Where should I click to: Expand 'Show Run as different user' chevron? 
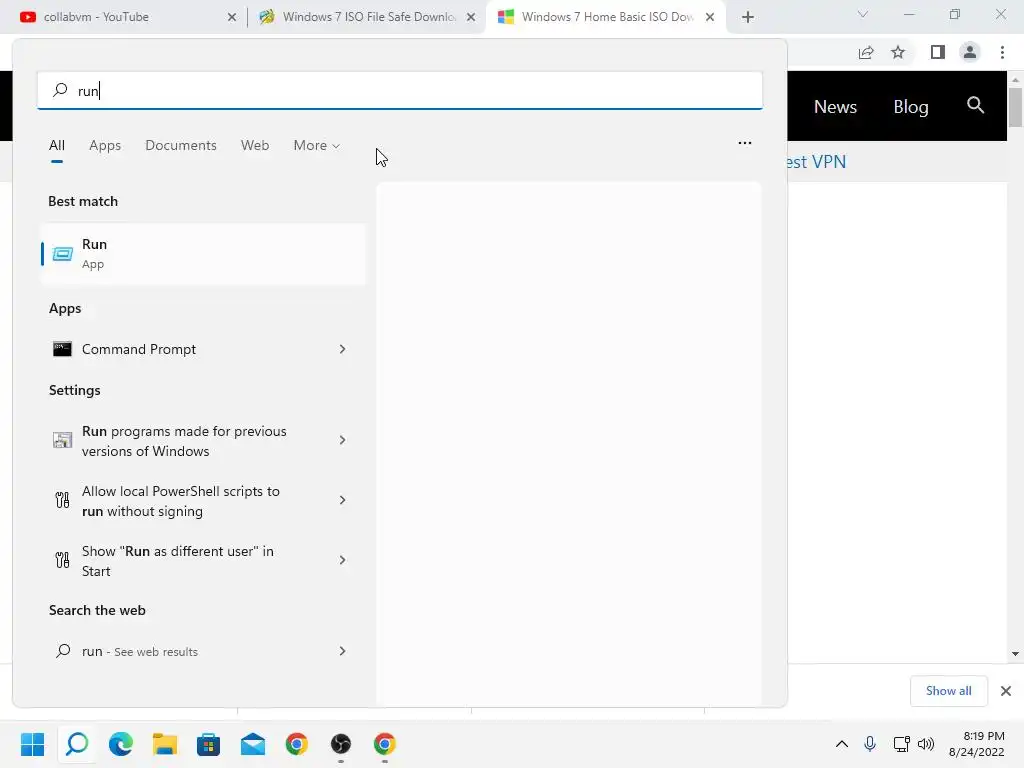(342, 560)
